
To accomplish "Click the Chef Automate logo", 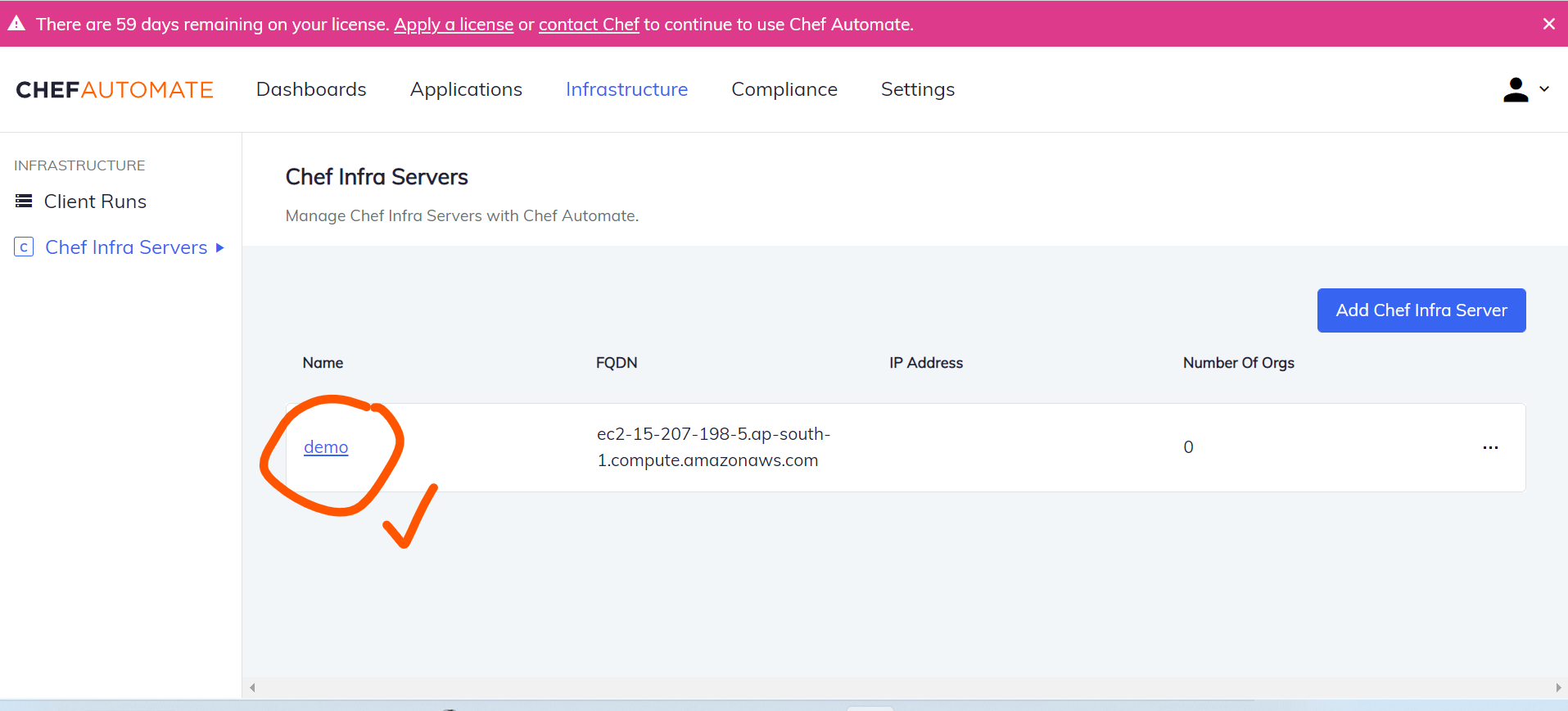I will tap(115, 89).
